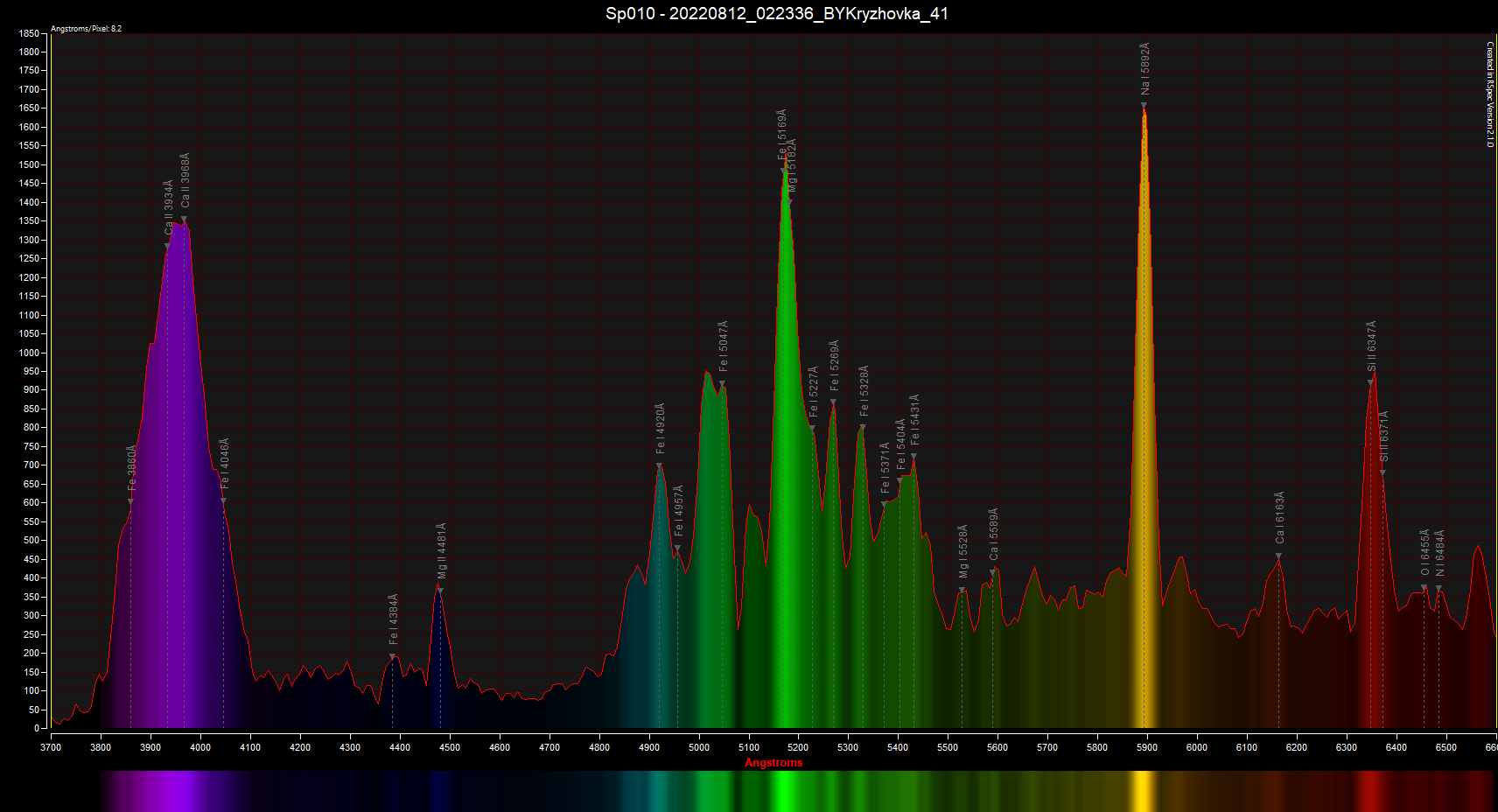Select the 'Fe 3860Å' line label
Image resolution: width=1498 pixels, height=812 pixels.
coord(132,467)
